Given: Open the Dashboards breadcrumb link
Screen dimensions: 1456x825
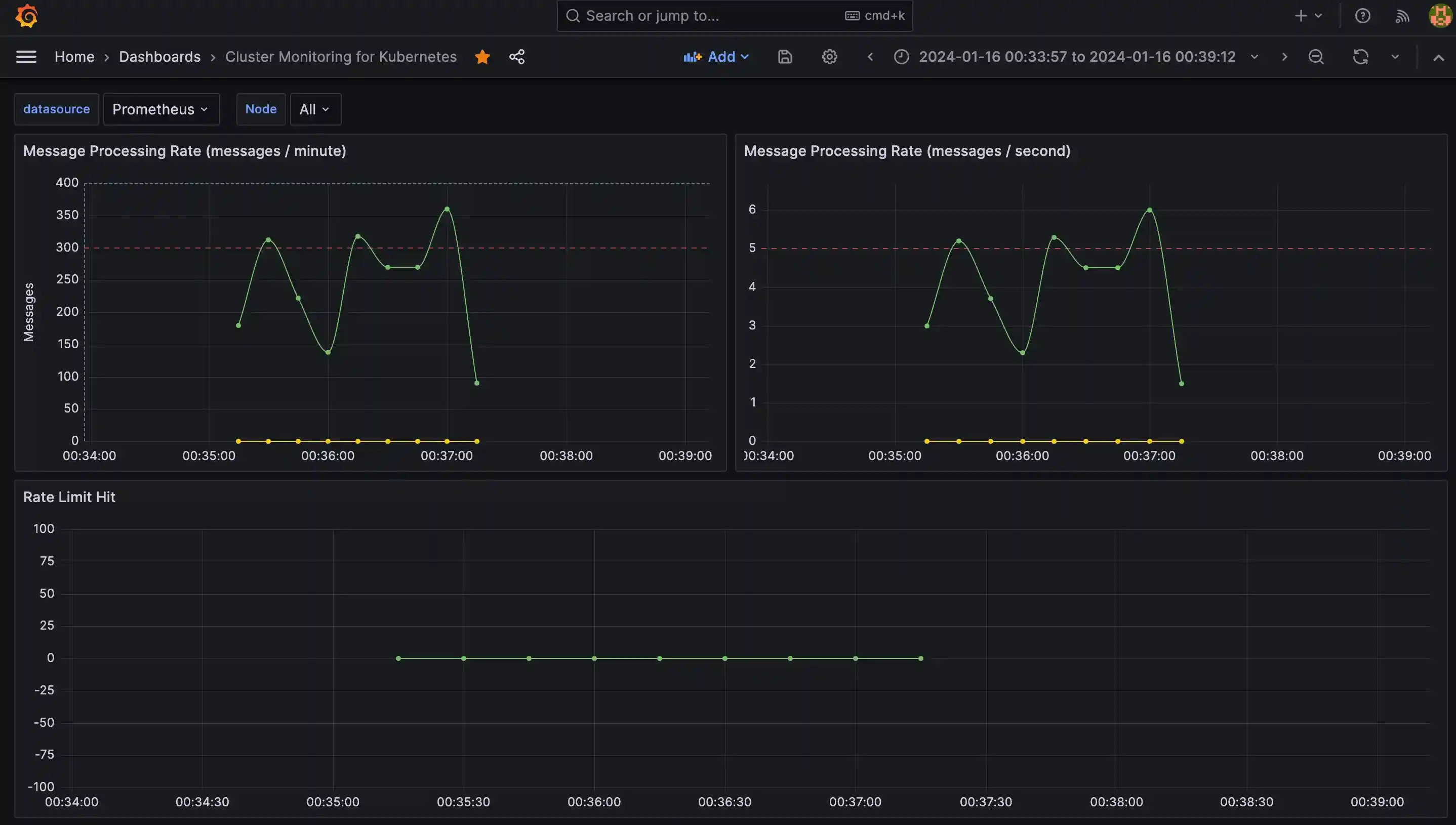Looking at the screenshot, I should click(160, 57).
